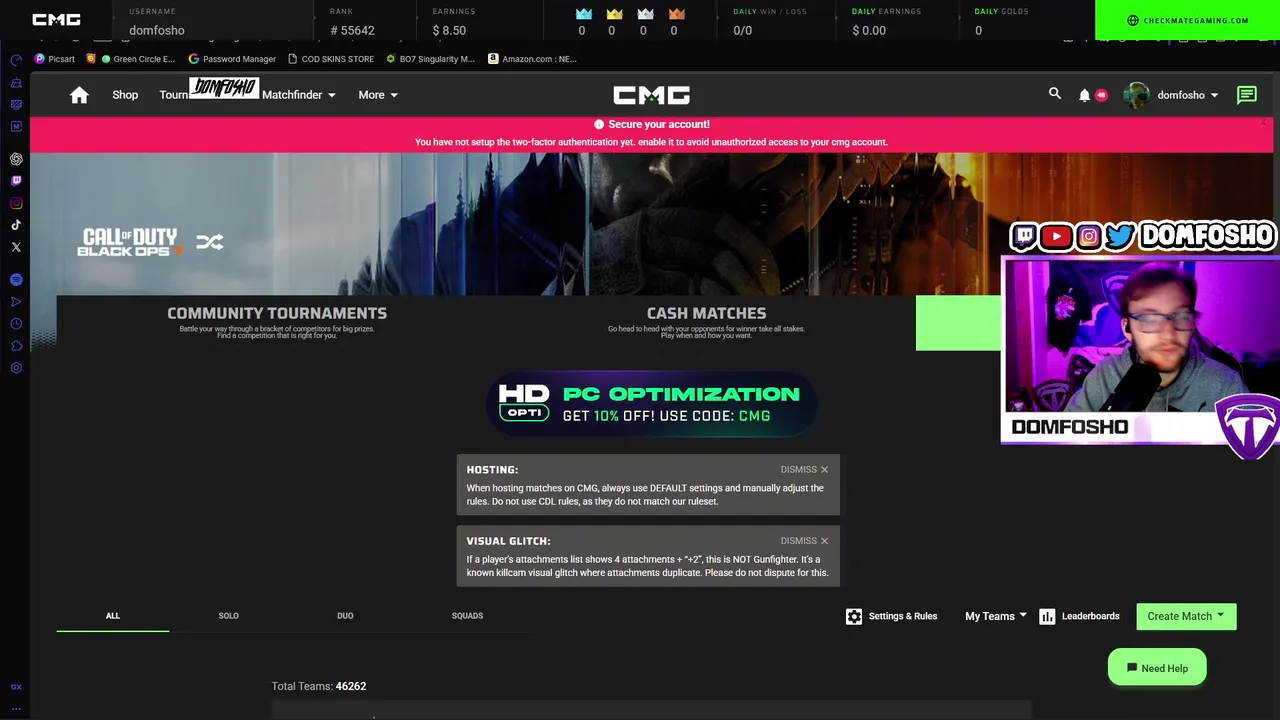Open the COD SKINS STORE bookmark
The height and width of the screenshot is (720, 1280).
click(x=331, y=59)
